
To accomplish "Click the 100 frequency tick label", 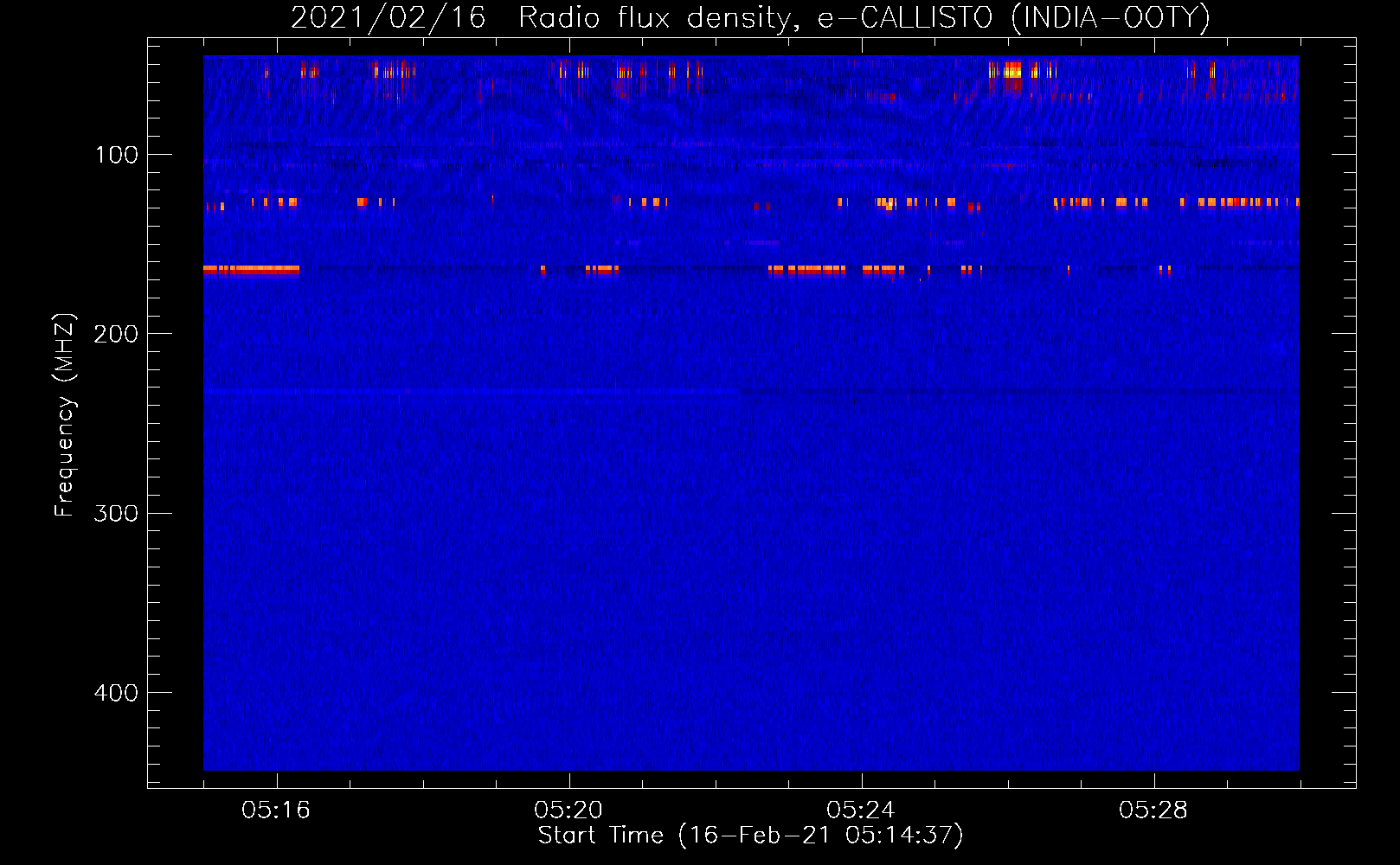I will pyautogui.click(x=116, y=155).
